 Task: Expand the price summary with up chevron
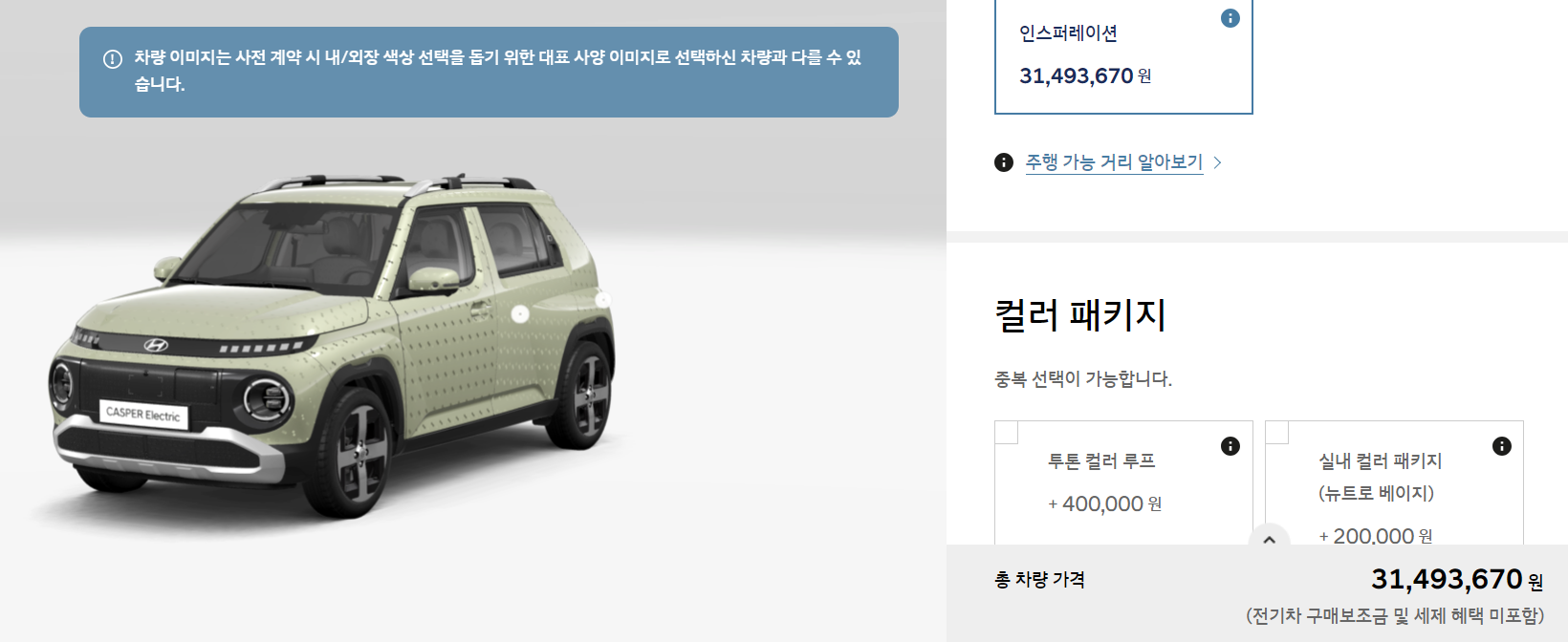tap(1270, 540)
